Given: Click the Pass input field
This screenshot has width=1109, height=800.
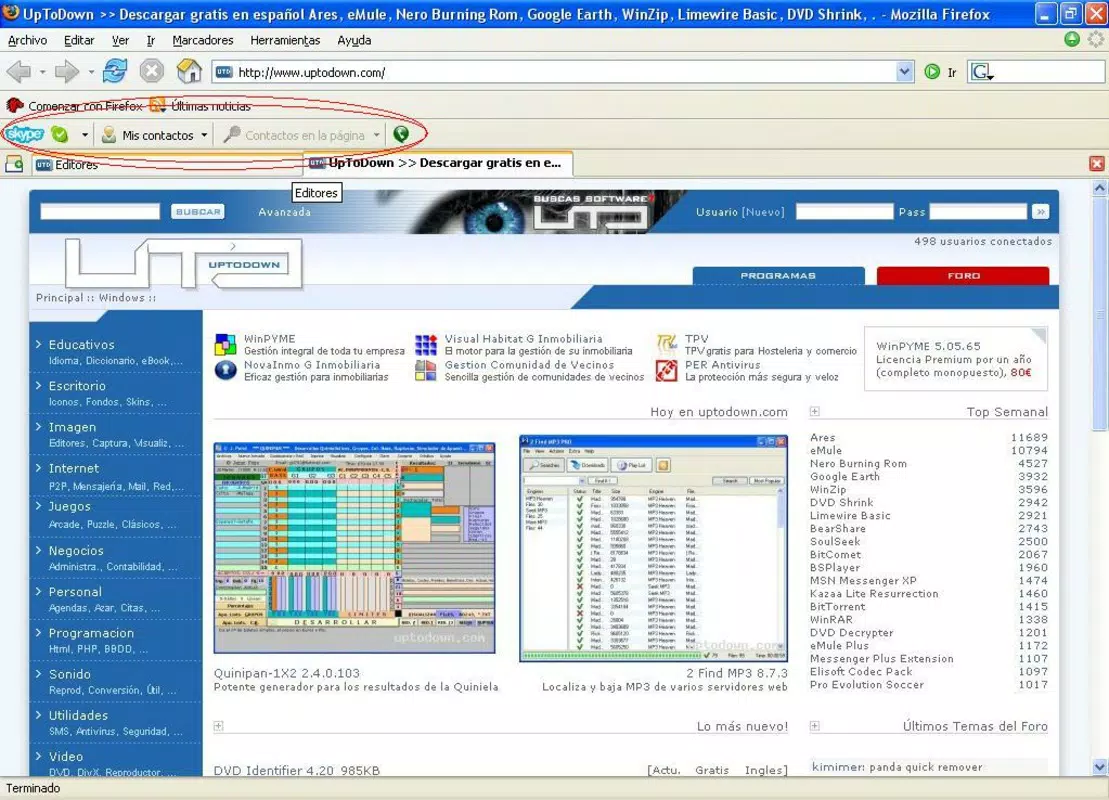Looking at the screenshot, I should [x=978, y=211].
